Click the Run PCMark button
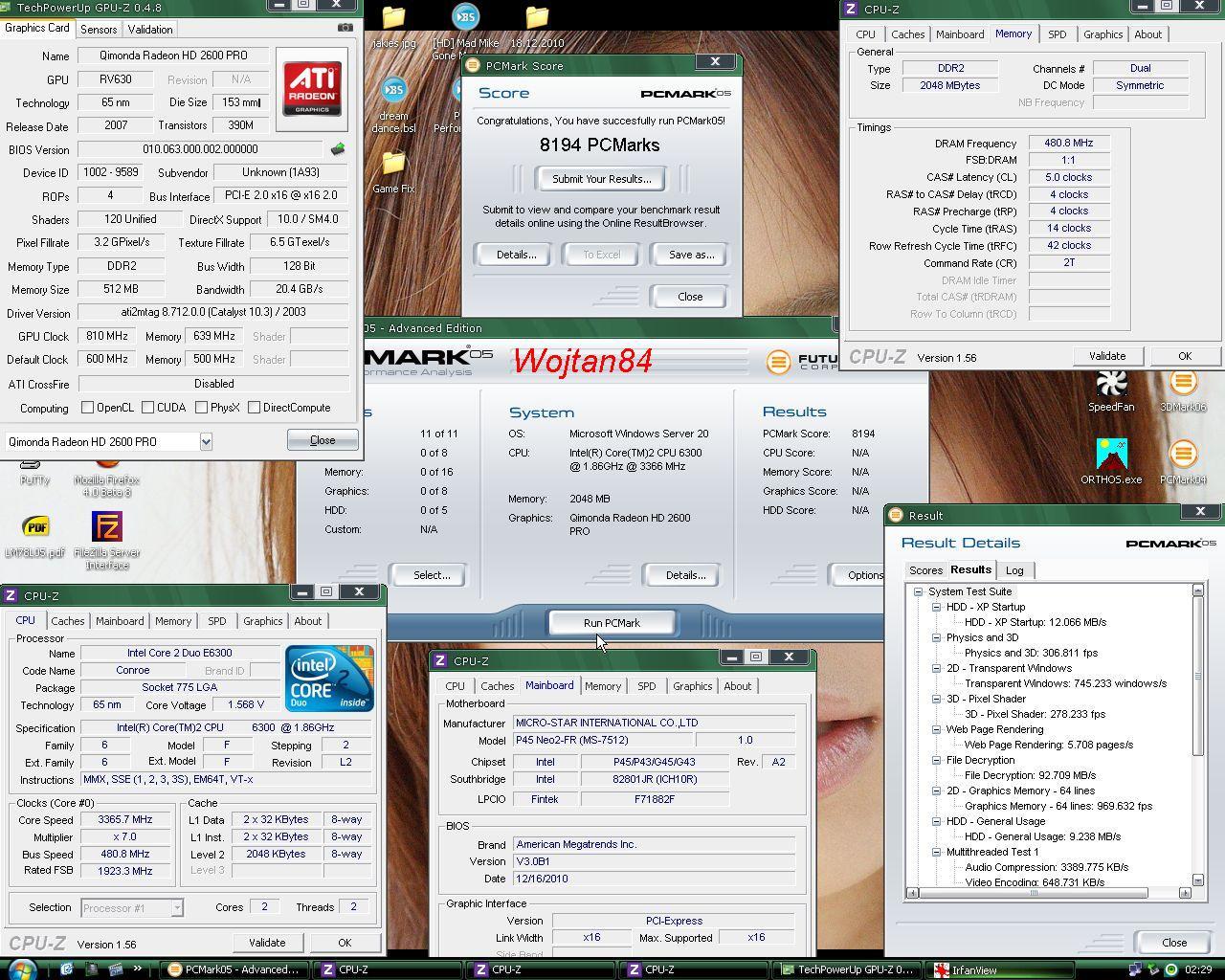The width and height of the screenshot is (1225, 980). [x=612, y=623]
